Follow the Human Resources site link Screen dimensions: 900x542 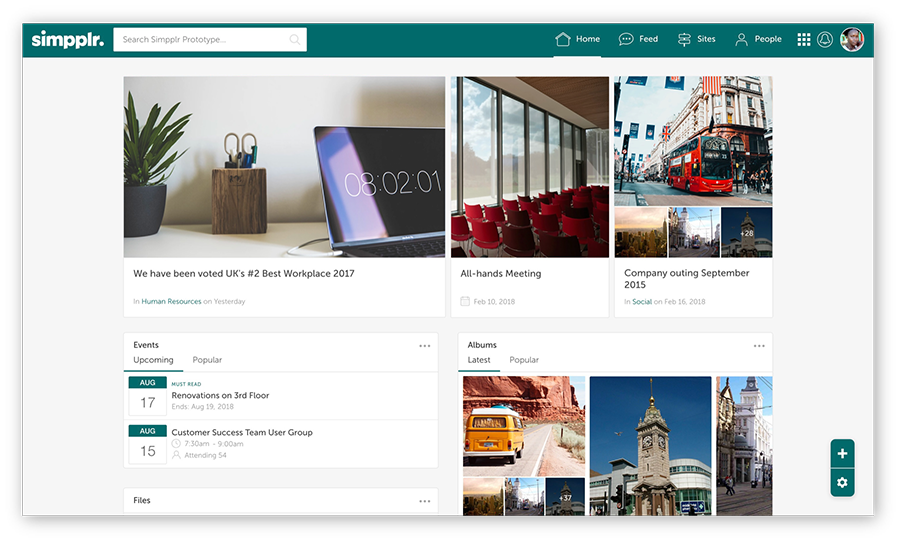[171, 301]
